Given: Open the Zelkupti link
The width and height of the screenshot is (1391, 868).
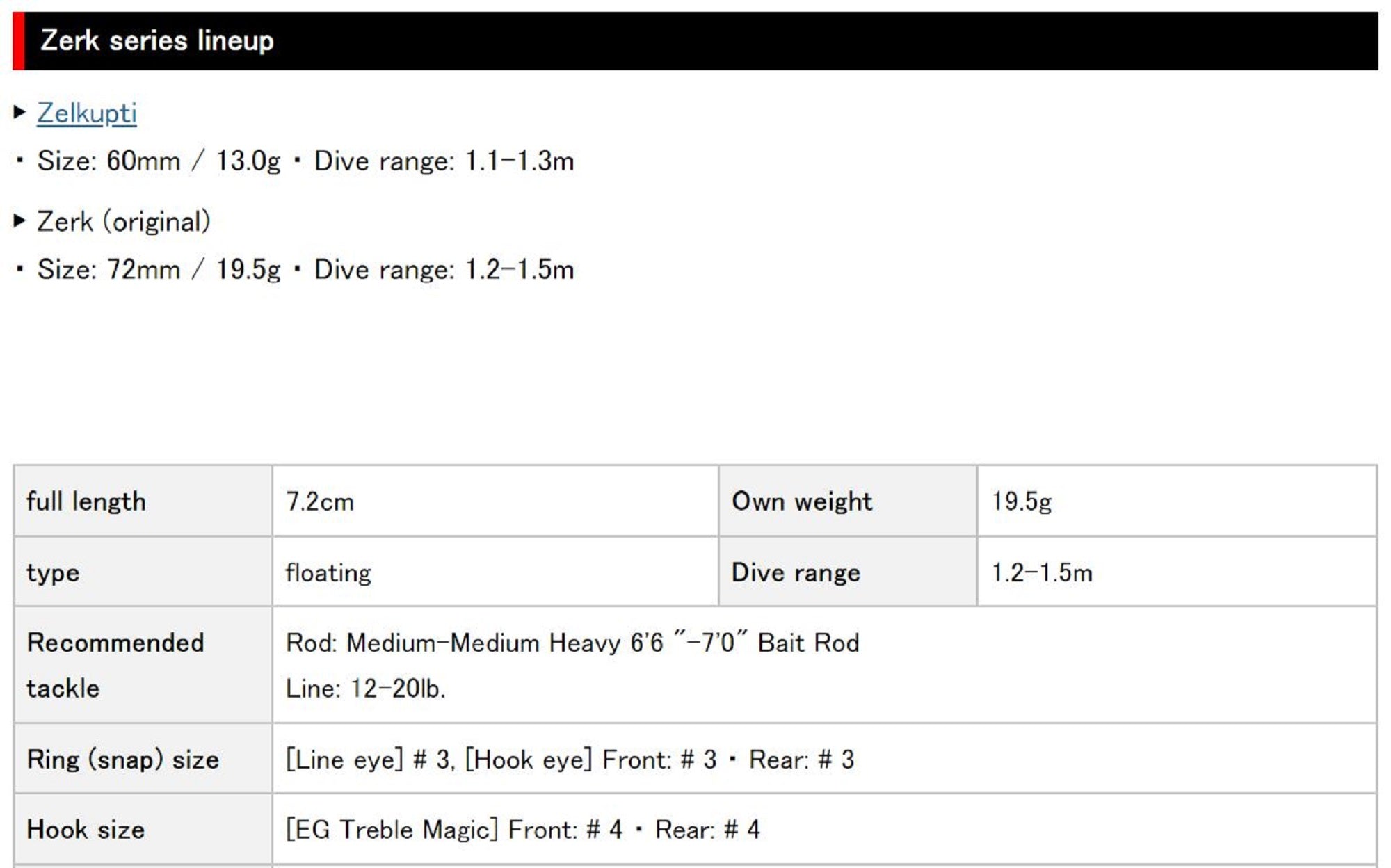Looking at the screenshot, I should tap(87, 113).
